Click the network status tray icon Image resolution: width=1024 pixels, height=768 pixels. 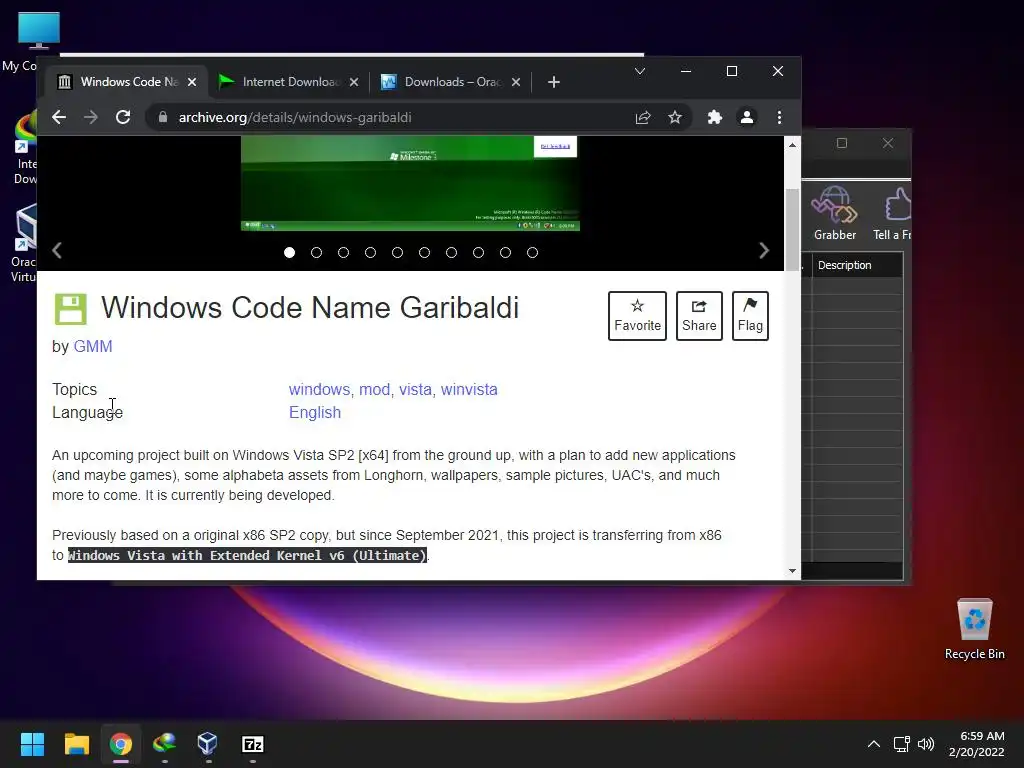click(902, 744)
